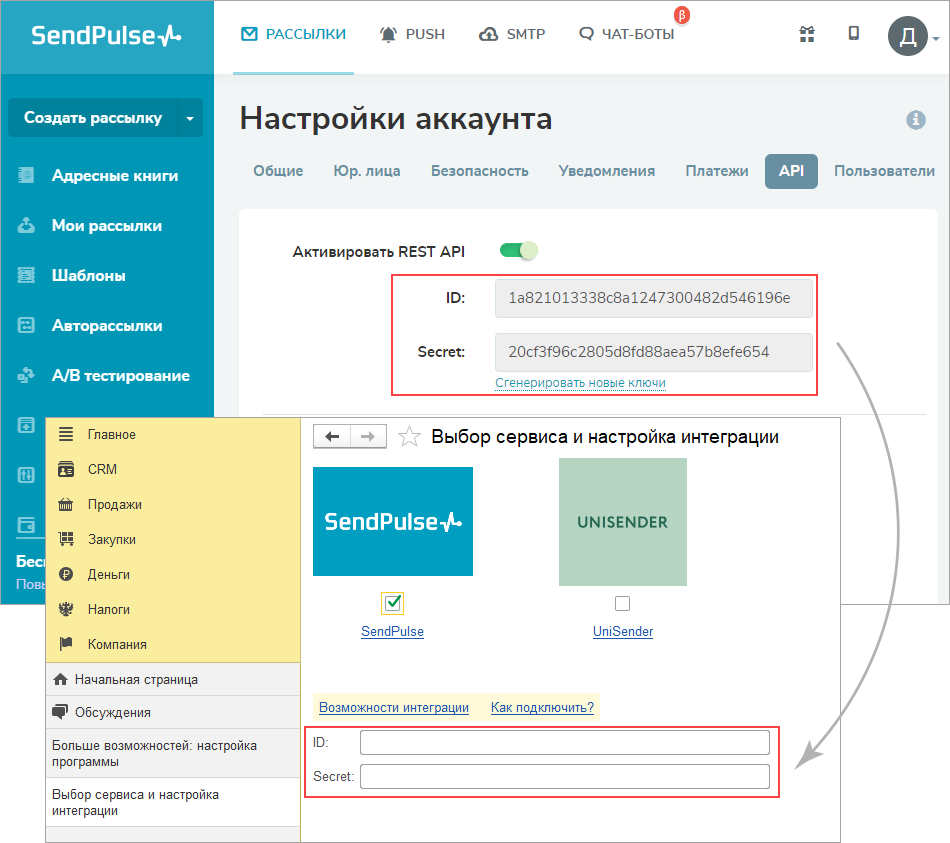
Task: Open the Безопасность tab
Action: (x=480, y=171)
